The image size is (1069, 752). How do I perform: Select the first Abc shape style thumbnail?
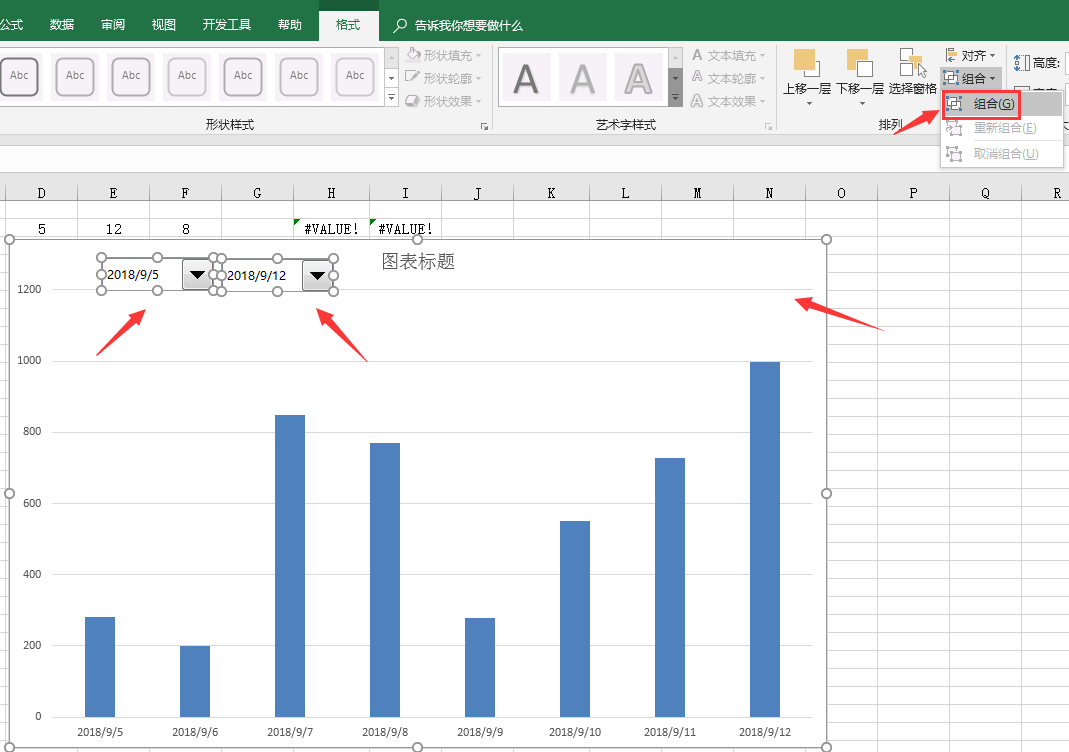pyautogui.click(x=19, y=76)
